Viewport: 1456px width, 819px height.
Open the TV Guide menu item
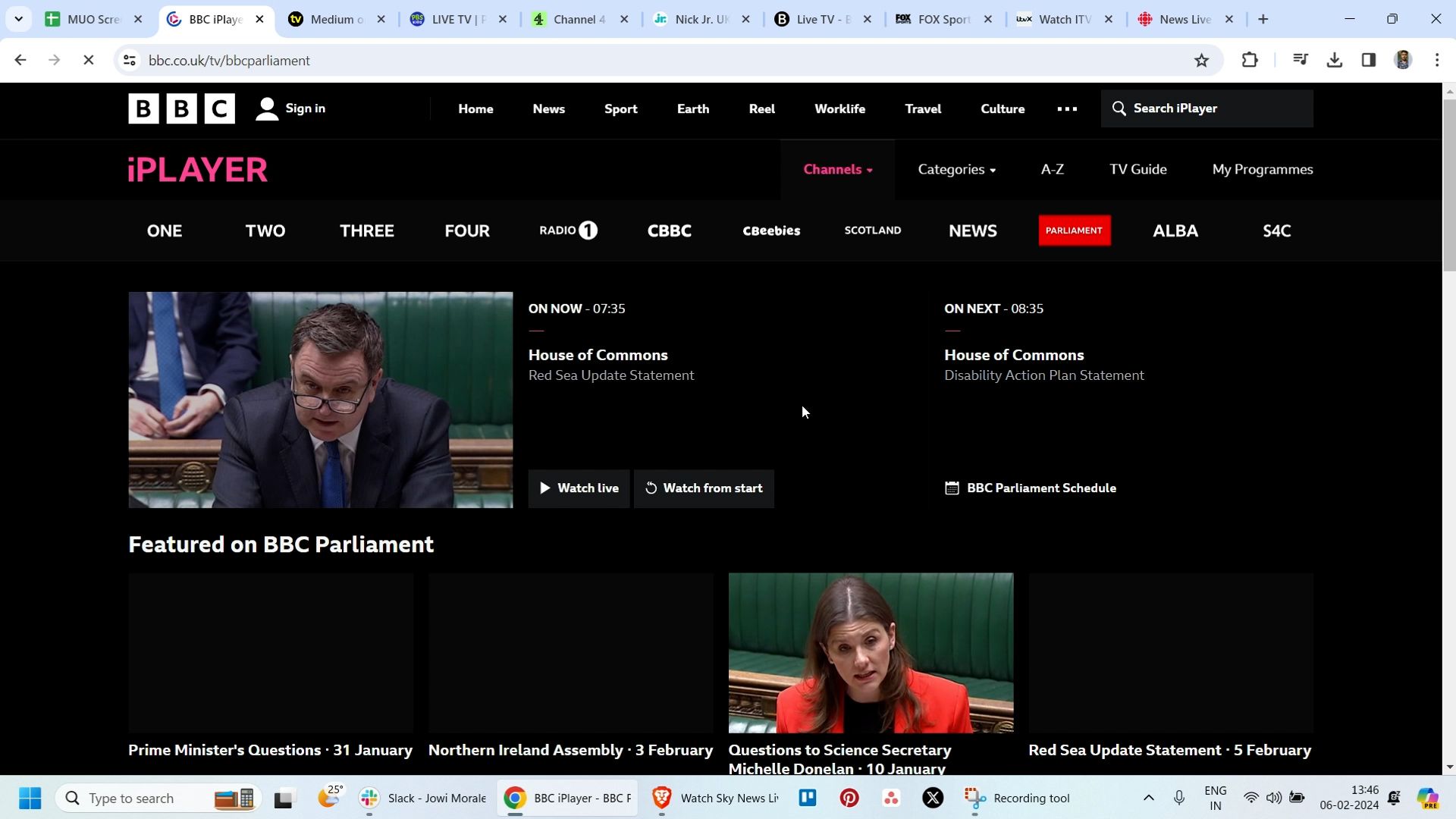point(1137,169)
